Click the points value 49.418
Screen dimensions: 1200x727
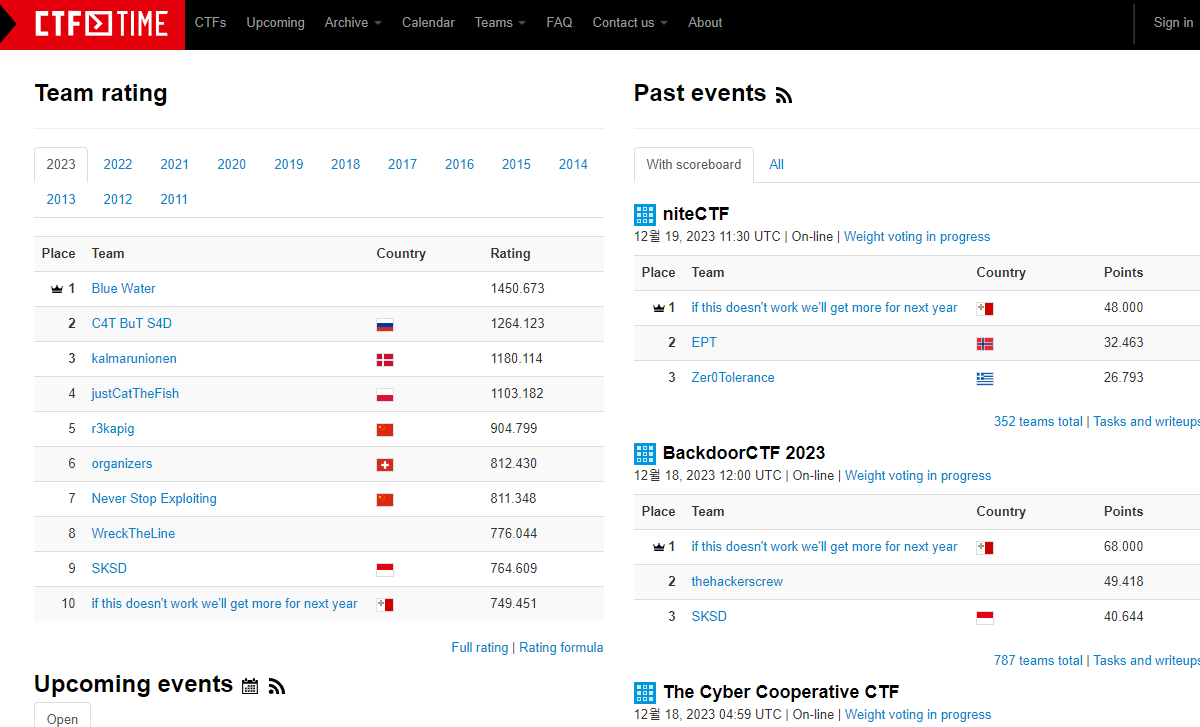pyautogui.click(x=1124, y=581)
